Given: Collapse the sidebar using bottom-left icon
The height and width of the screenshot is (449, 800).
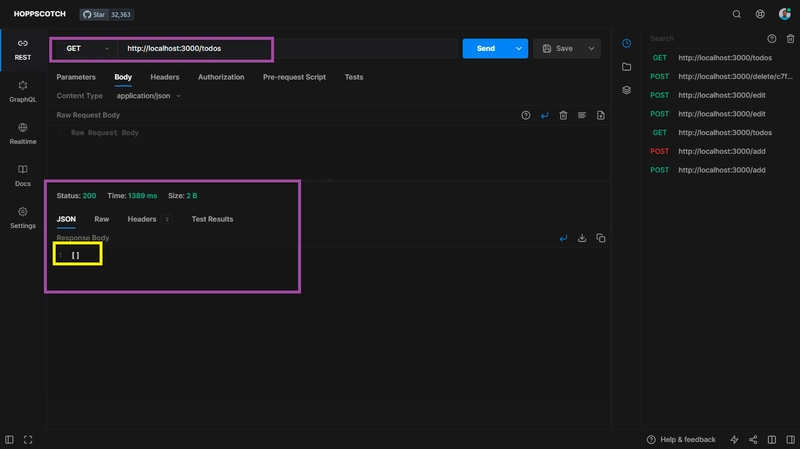Looking at the screenshot, I should click(x=9, y=440).
